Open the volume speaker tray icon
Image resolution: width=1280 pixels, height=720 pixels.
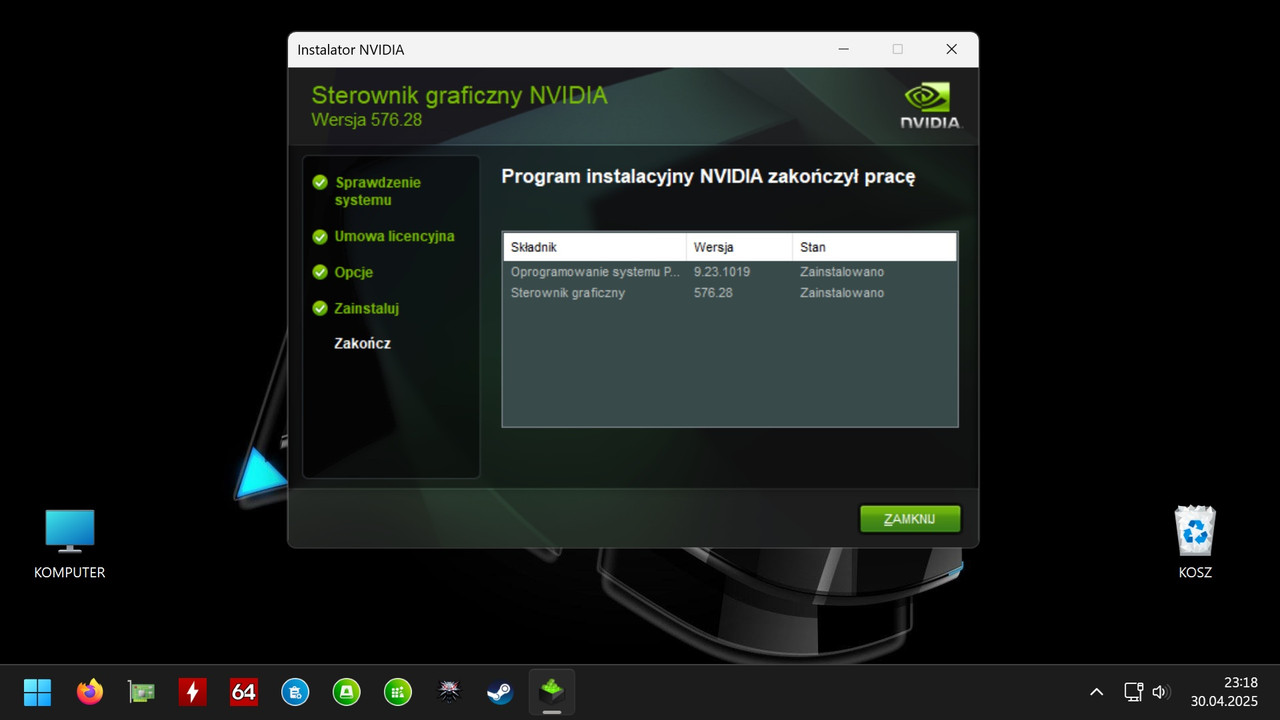pos(1160,692)
